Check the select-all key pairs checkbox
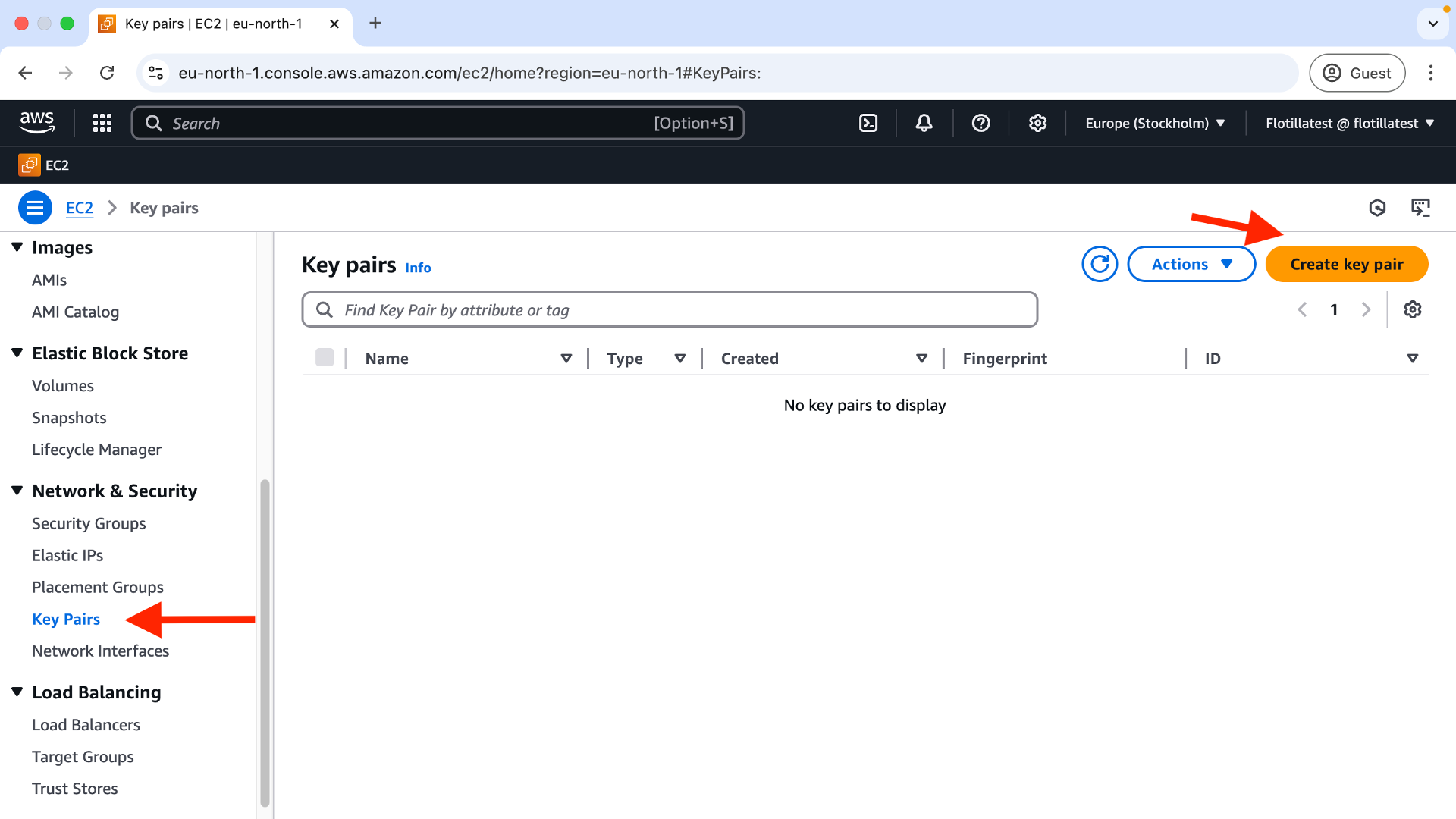 [325, 358]
